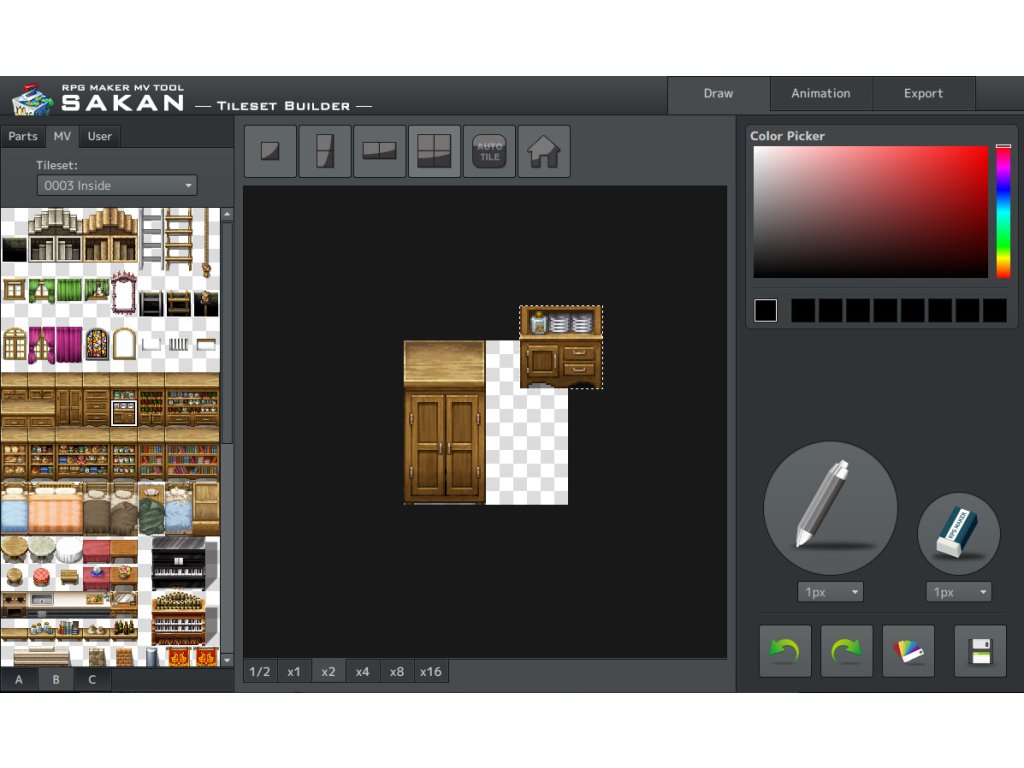The height and width of the screenshot is (768, 1024).
Task: Click the rainbow hue slider
Action: 1003,212
